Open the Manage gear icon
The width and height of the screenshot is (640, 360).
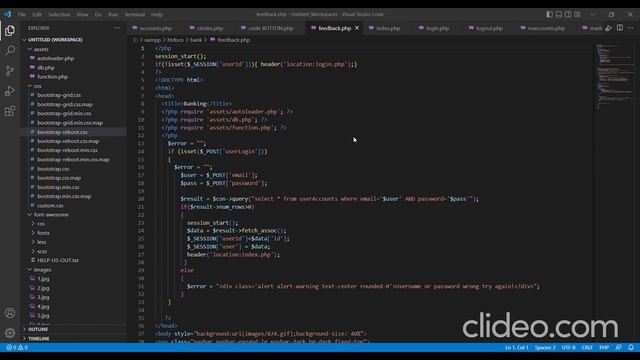(x=10, y=333)
